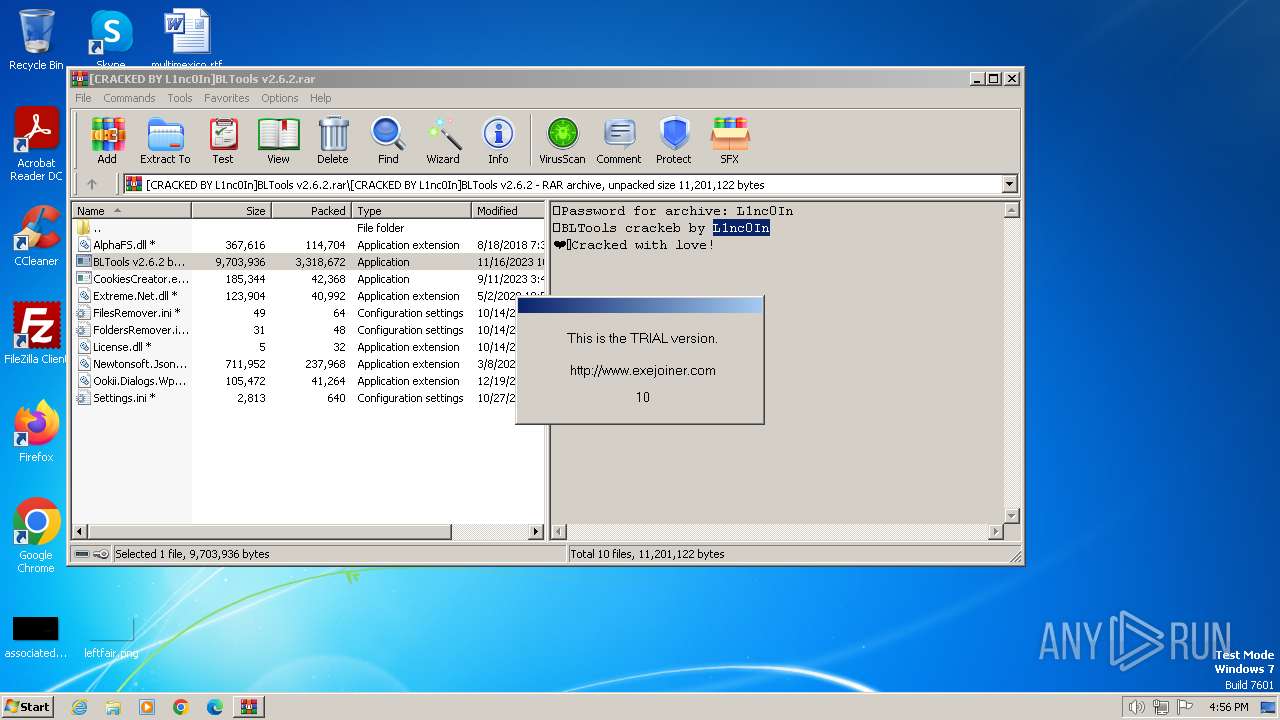Select Newtonsoft.Json file row

[295, 364]
